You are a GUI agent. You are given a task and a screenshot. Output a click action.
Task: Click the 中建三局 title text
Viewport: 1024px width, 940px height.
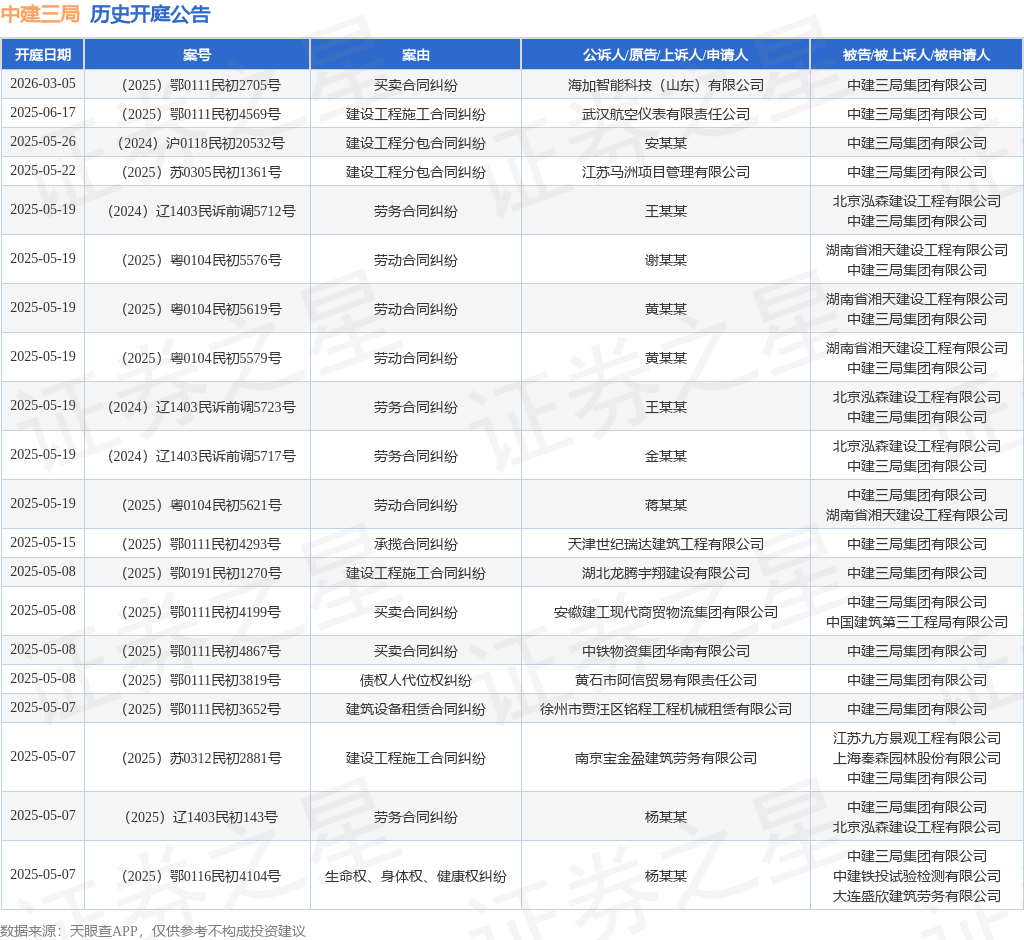(x=40, y=14)
